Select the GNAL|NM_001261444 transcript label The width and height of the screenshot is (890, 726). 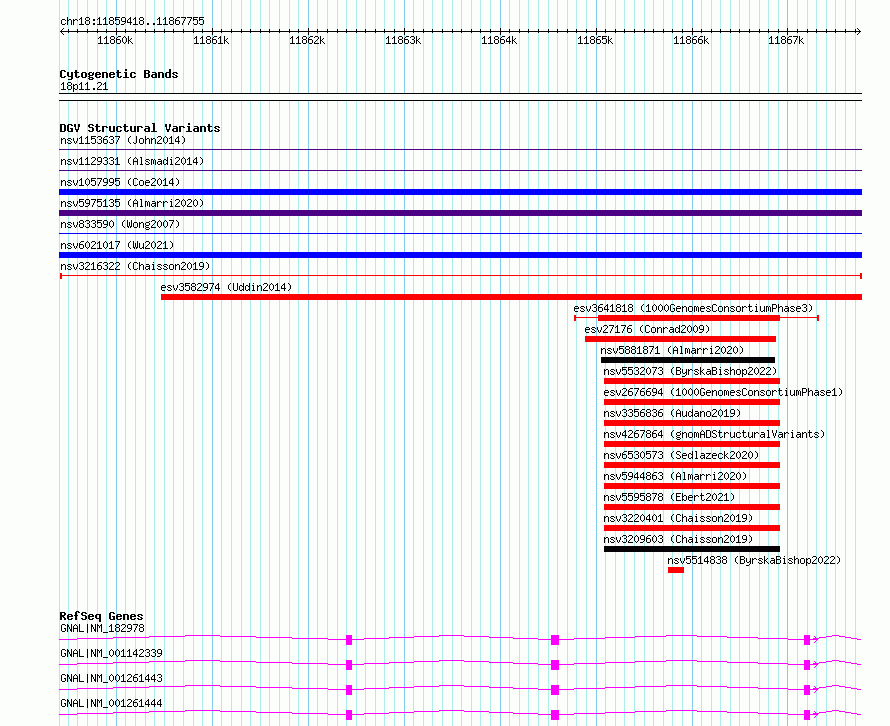pyautogui.click(x=111, y=703)
